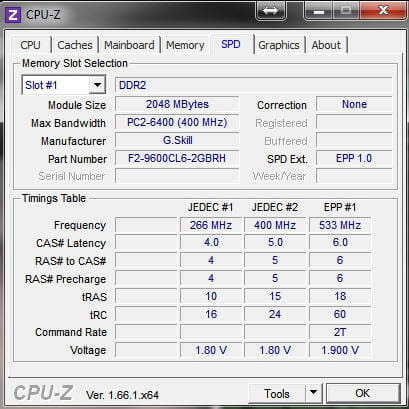Image resolution: width=409 pixels, height=409 pixels.
Task: Open the Graphics tab
Action: click(279, 45)
